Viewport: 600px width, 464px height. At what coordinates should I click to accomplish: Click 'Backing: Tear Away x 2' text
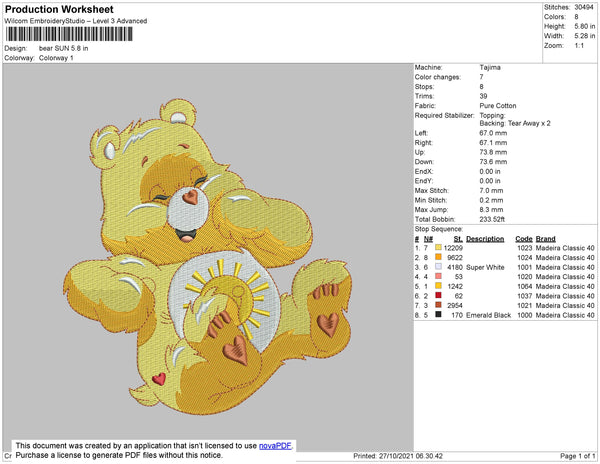(x=515, y=123)
